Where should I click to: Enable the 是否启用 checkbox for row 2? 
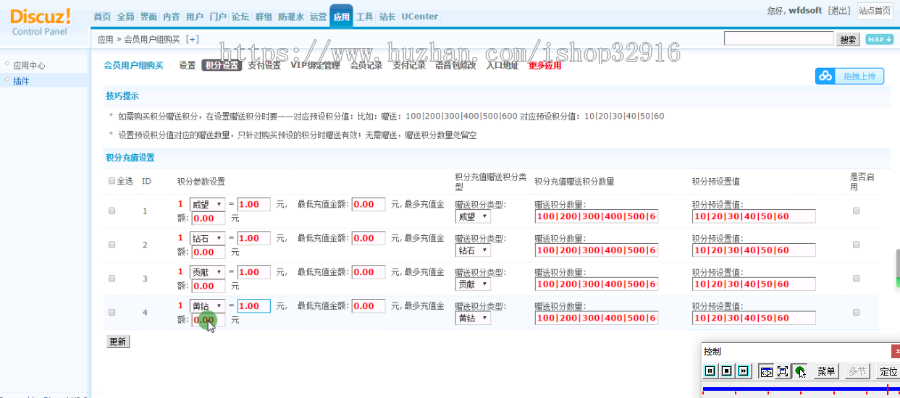(856, 245)
